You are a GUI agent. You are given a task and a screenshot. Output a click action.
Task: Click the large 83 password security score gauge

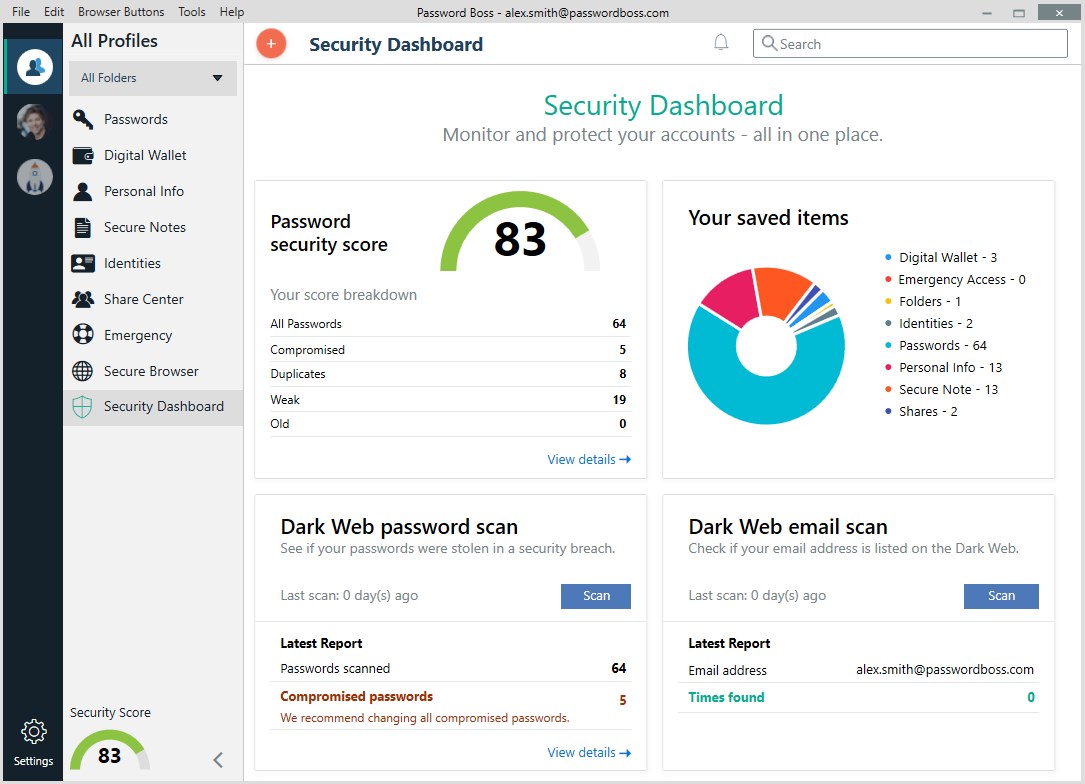[520, 233]
